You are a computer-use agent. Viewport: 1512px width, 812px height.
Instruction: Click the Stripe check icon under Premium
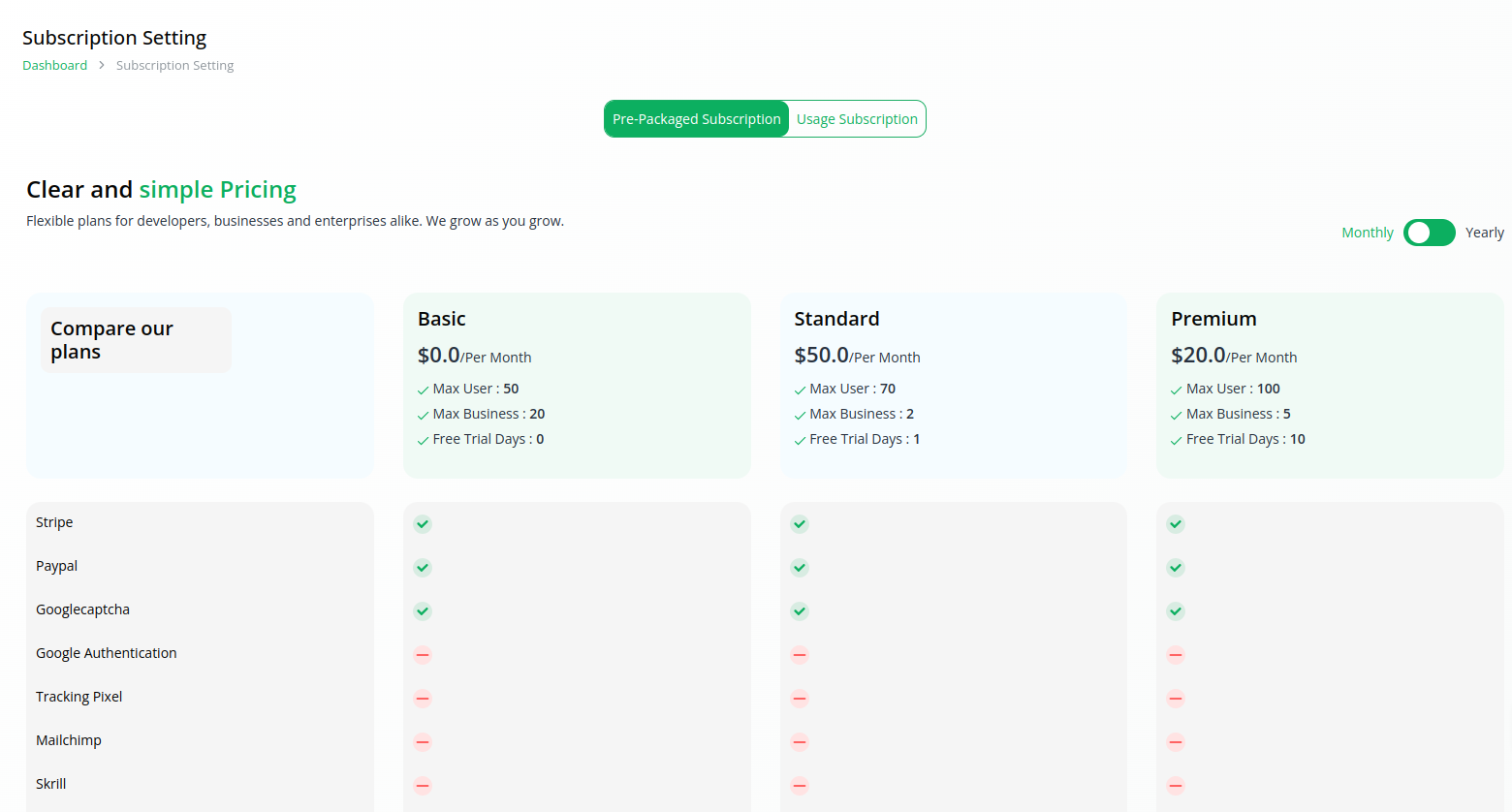tap(1176, 524)
